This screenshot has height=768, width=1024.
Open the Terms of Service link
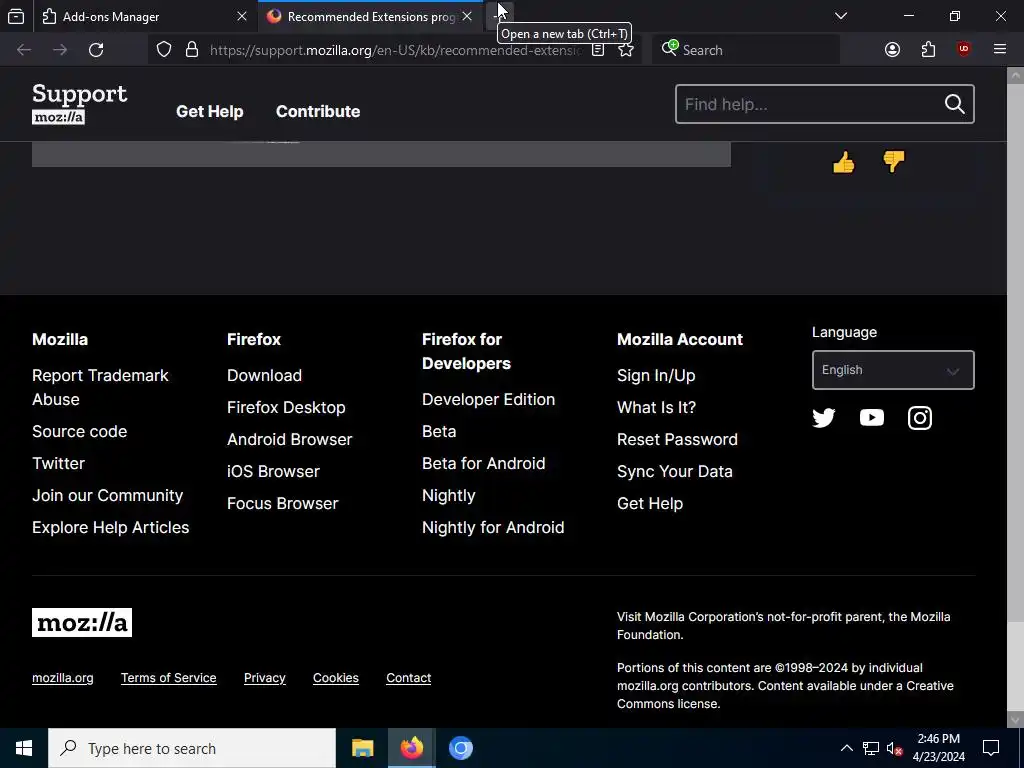pos(168,678)
